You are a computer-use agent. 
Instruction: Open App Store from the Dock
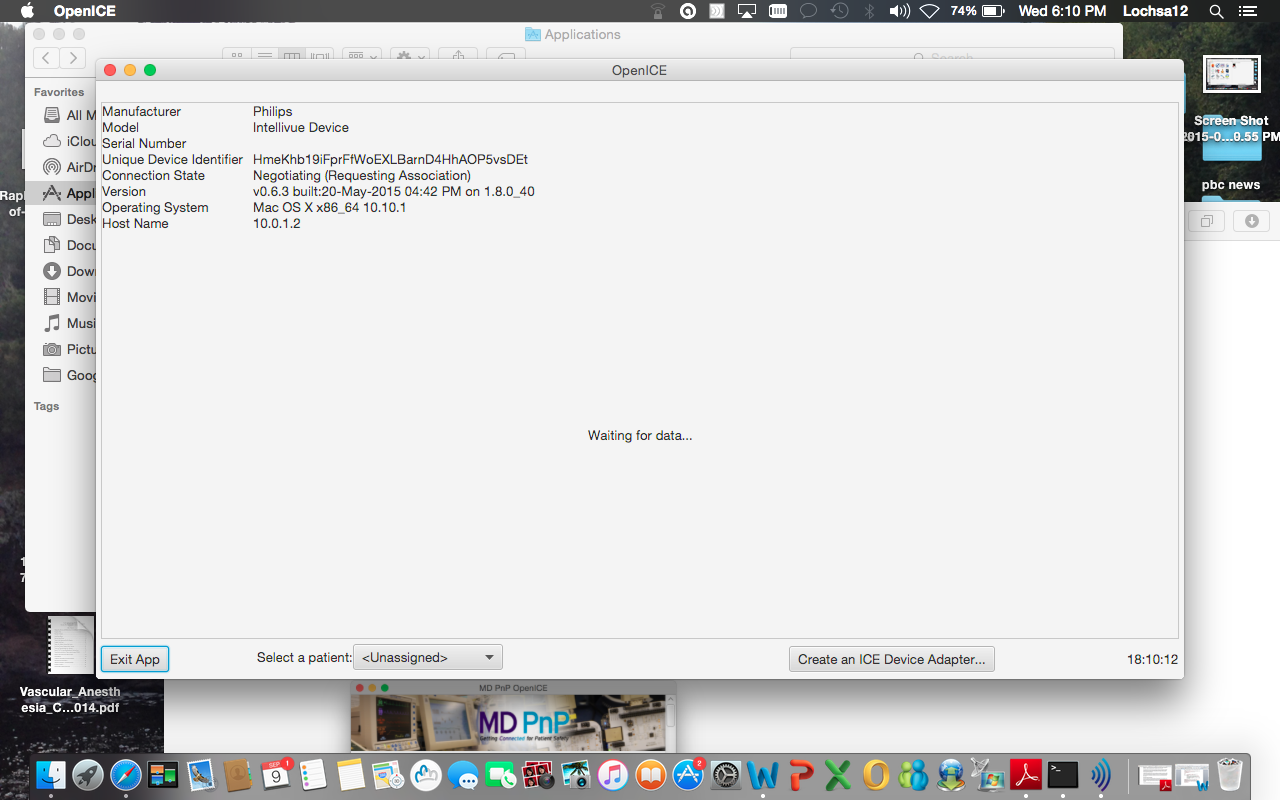[x=688, y=774]
